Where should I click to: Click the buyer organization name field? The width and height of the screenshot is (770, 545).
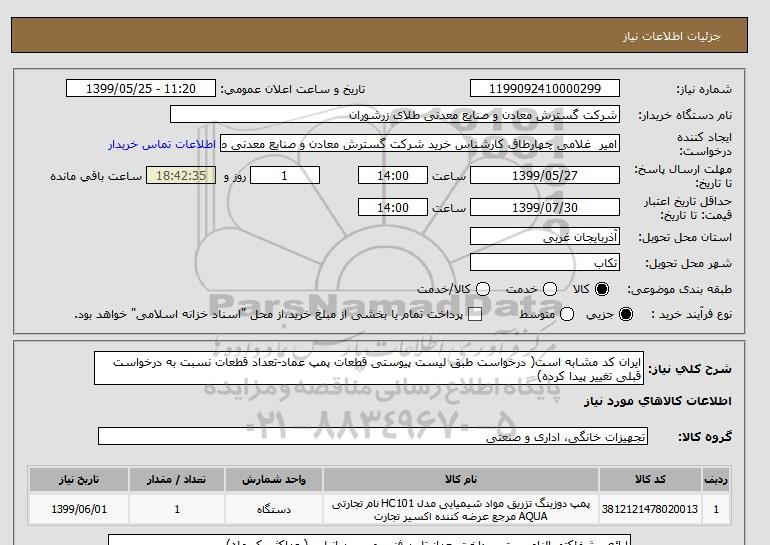[x=395, y=114]
